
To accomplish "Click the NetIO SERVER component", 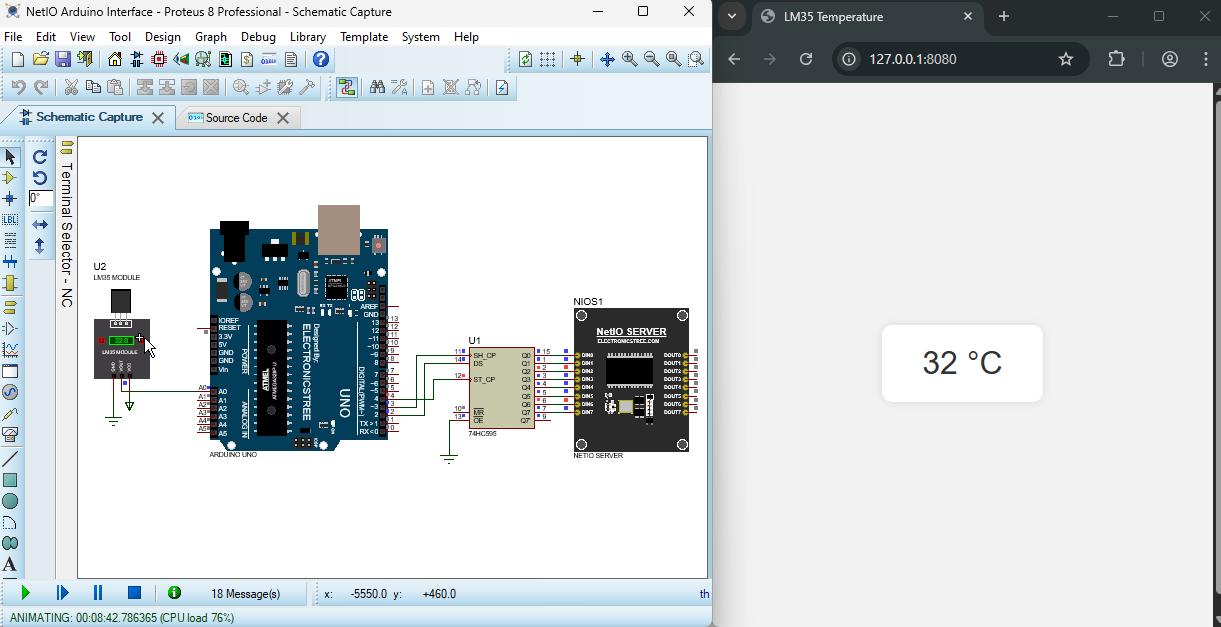I will pos(631,380).
